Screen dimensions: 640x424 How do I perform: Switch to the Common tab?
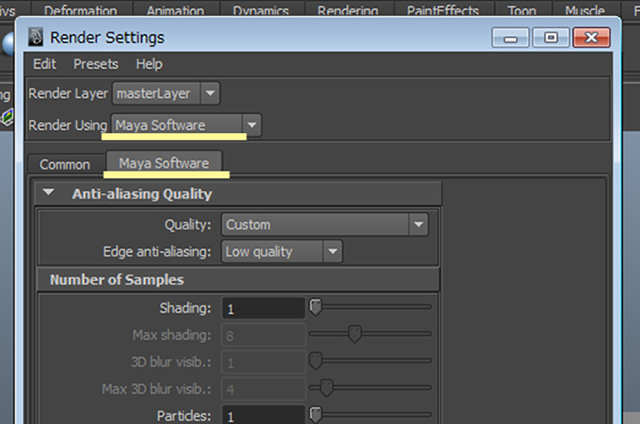point(65,164)
